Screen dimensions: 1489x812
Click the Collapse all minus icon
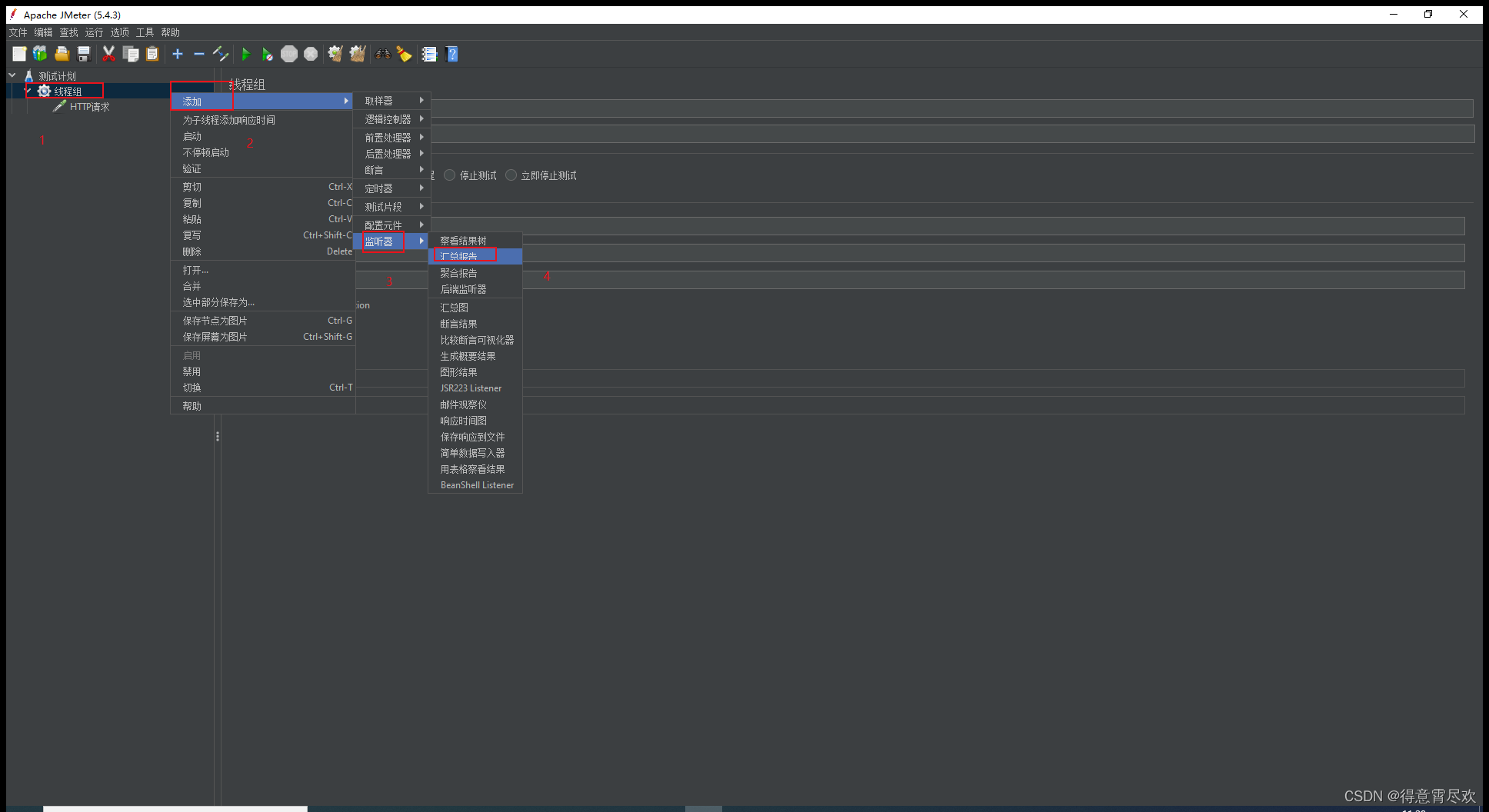pos(198,54)
